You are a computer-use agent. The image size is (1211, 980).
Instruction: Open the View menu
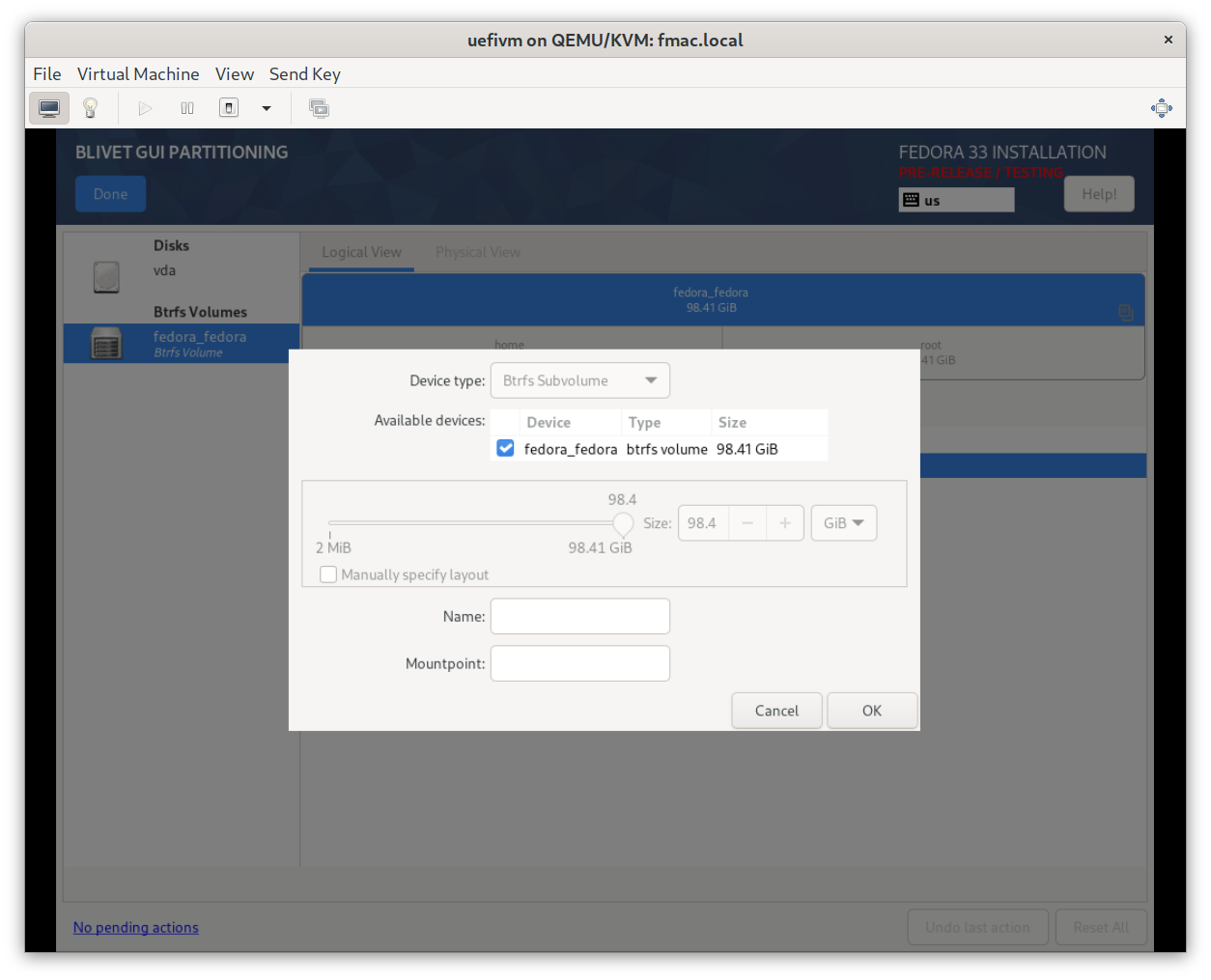[x=235, y=74]
